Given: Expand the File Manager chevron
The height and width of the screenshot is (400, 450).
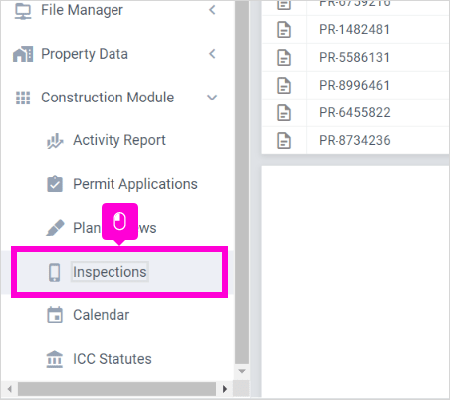Looking at the screenshot, I should tap(212, 10).
